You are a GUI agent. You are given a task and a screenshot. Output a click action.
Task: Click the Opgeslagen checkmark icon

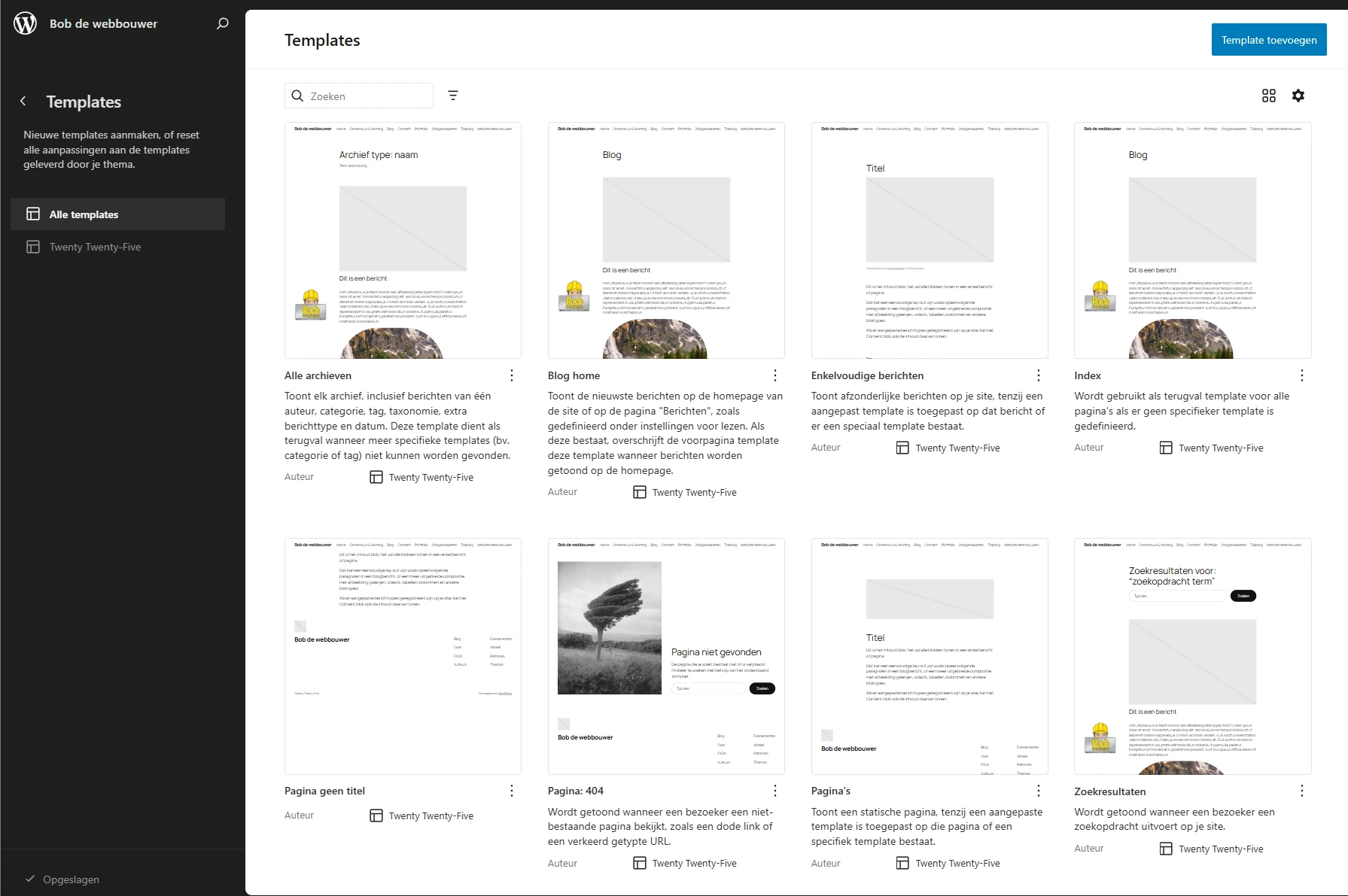[29, 879]
